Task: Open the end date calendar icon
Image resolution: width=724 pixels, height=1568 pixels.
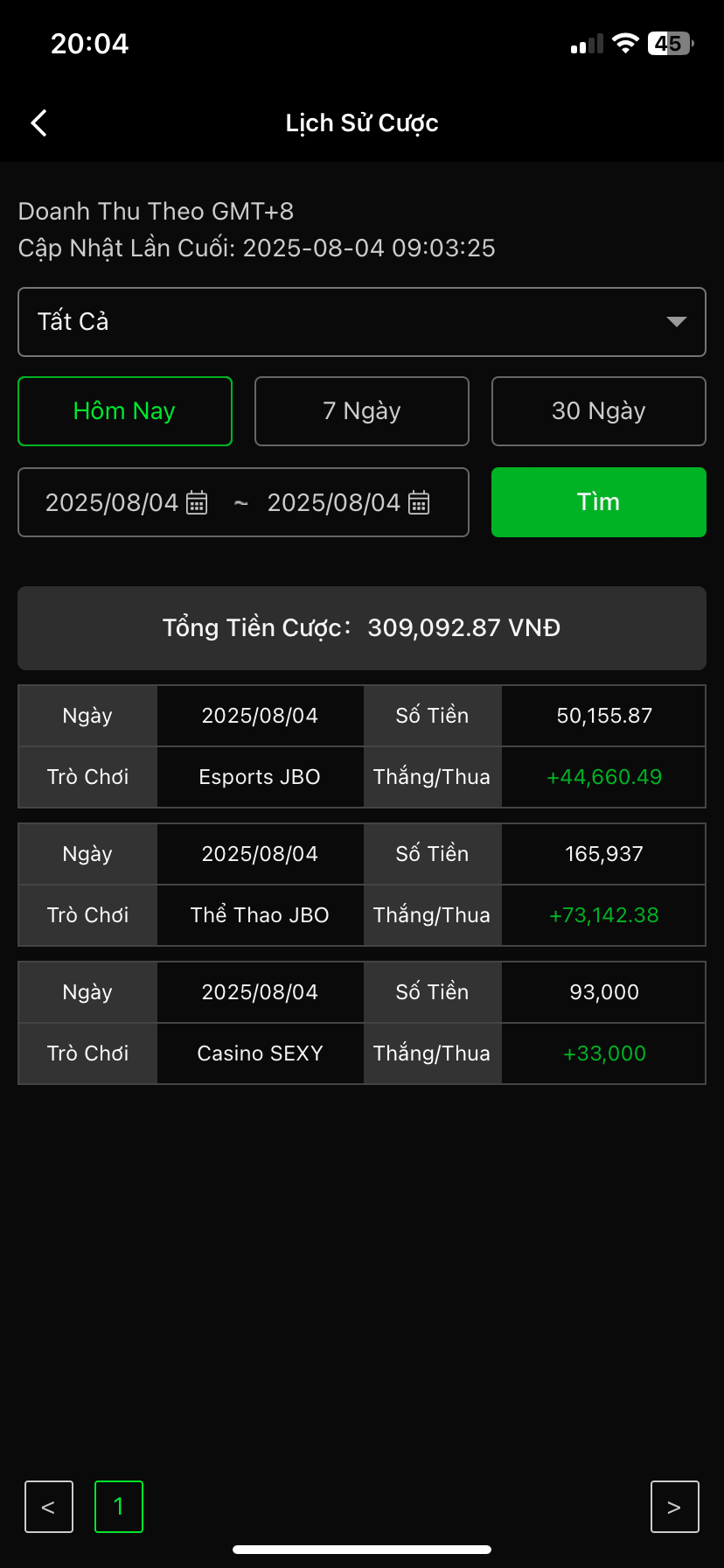Action: tap(419, 503)
